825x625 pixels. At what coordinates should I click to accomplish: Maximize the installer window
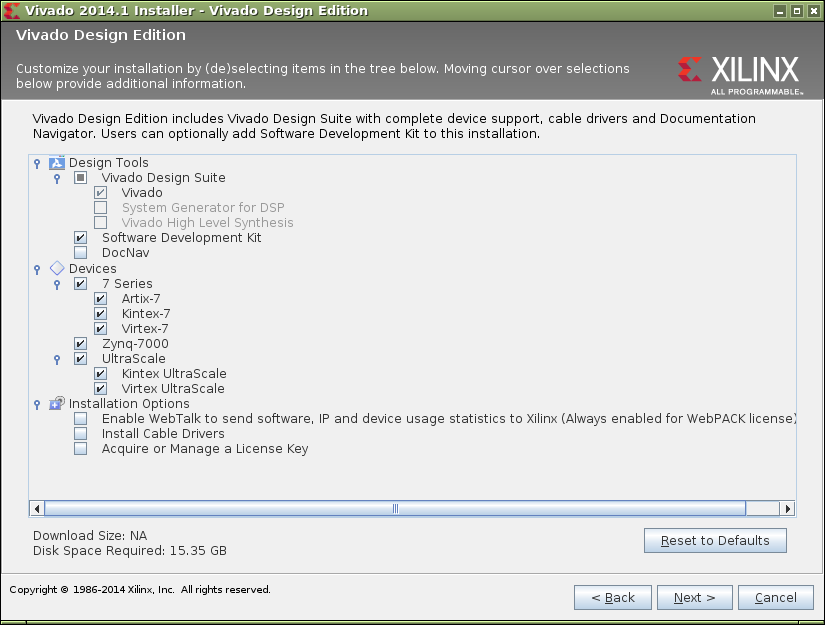click(x=797, y=11)
